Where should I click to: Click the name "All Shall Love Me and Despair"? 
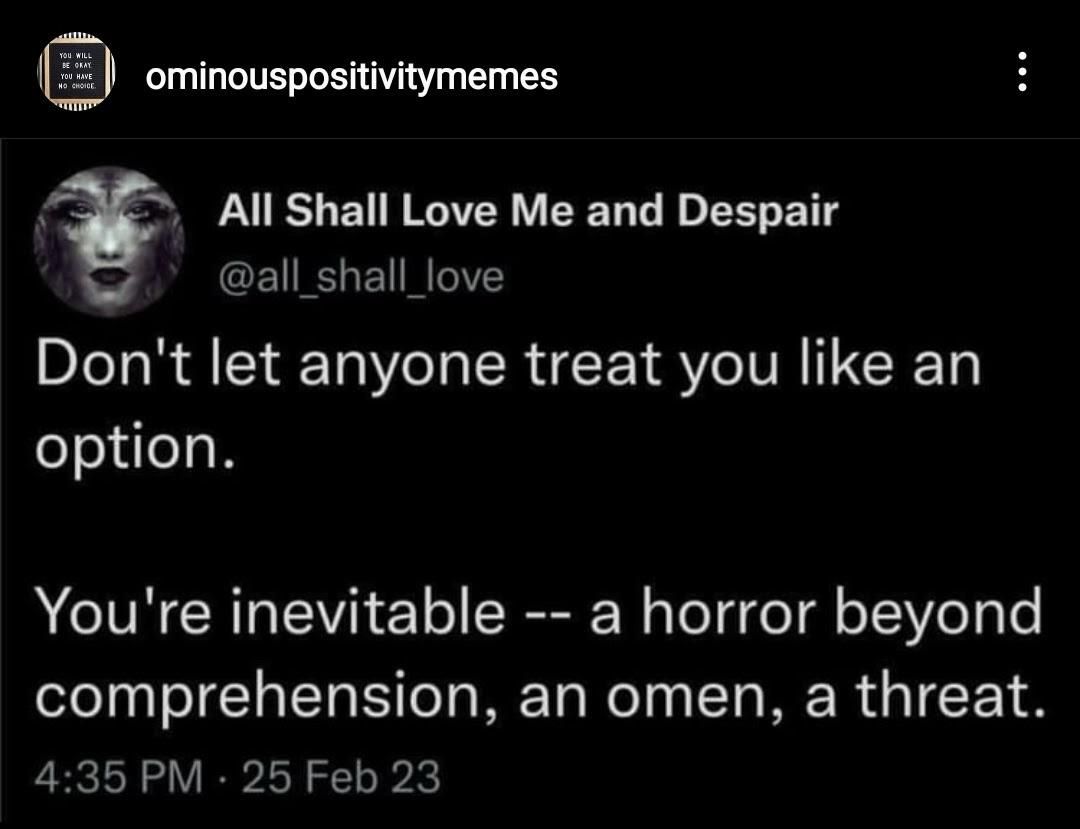527,211
